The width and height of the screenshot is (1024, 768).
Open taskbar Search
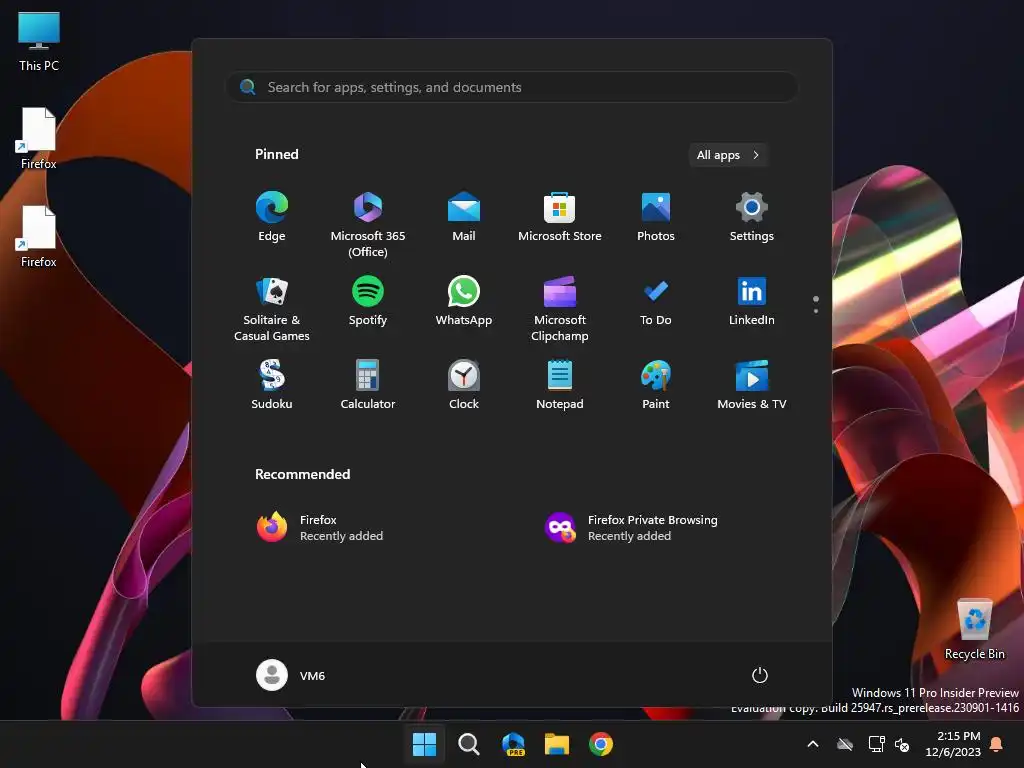pos(469,744)
